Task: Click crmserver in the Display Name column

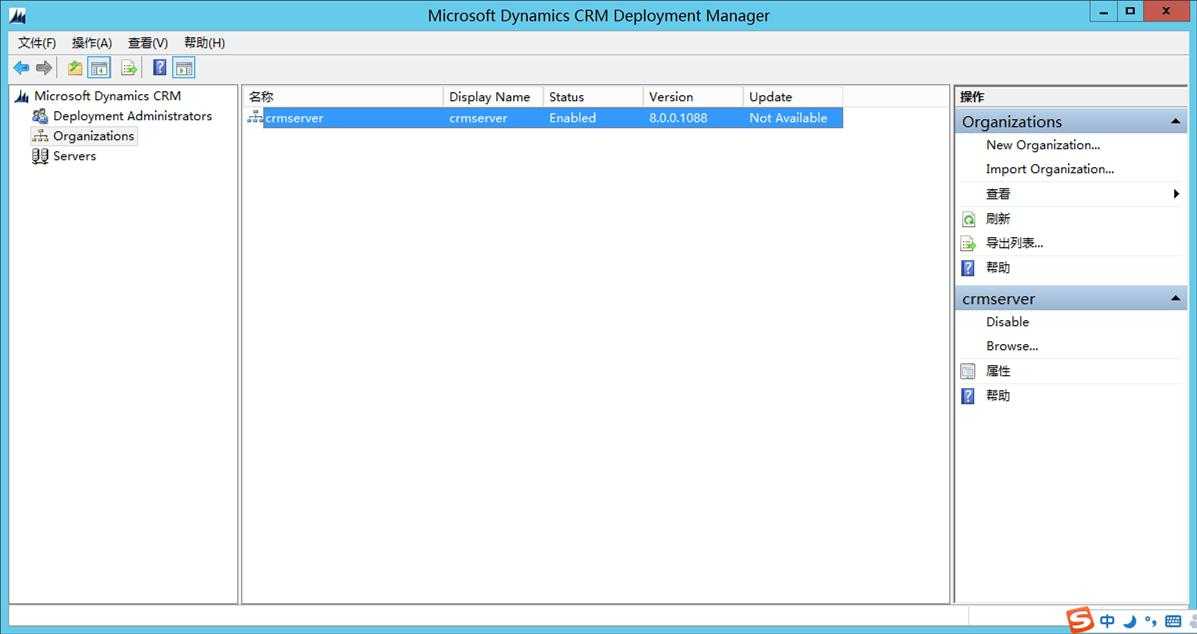Action: click(478, 118)
